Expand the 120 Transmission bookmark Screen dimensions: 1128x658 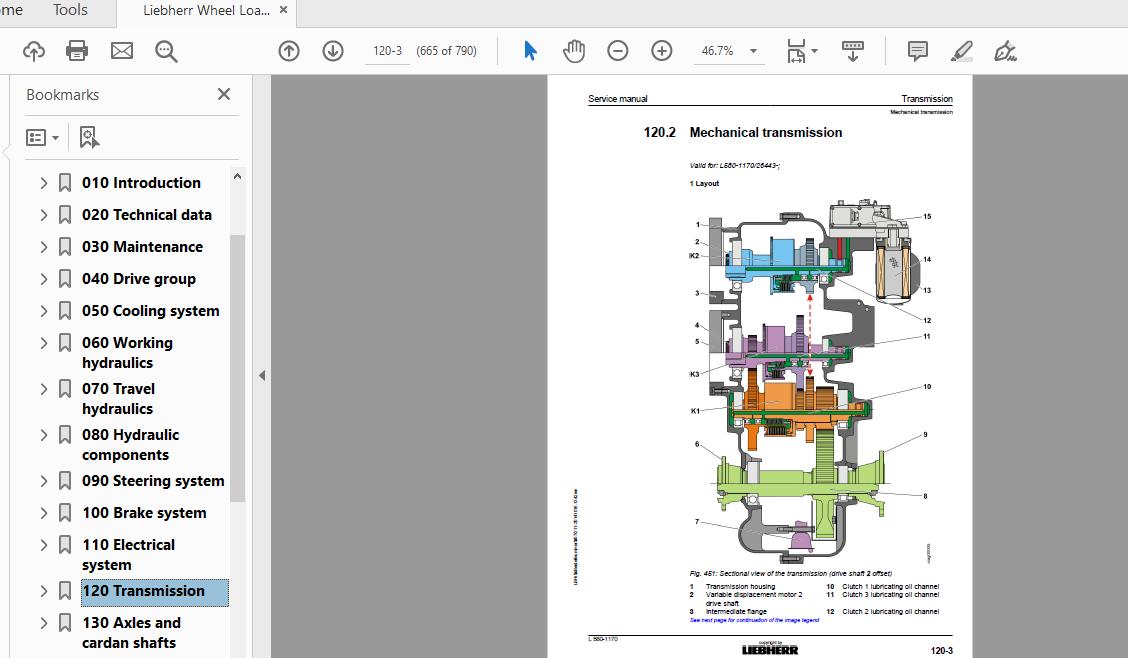pyautogui.click(x=43, y=591)
